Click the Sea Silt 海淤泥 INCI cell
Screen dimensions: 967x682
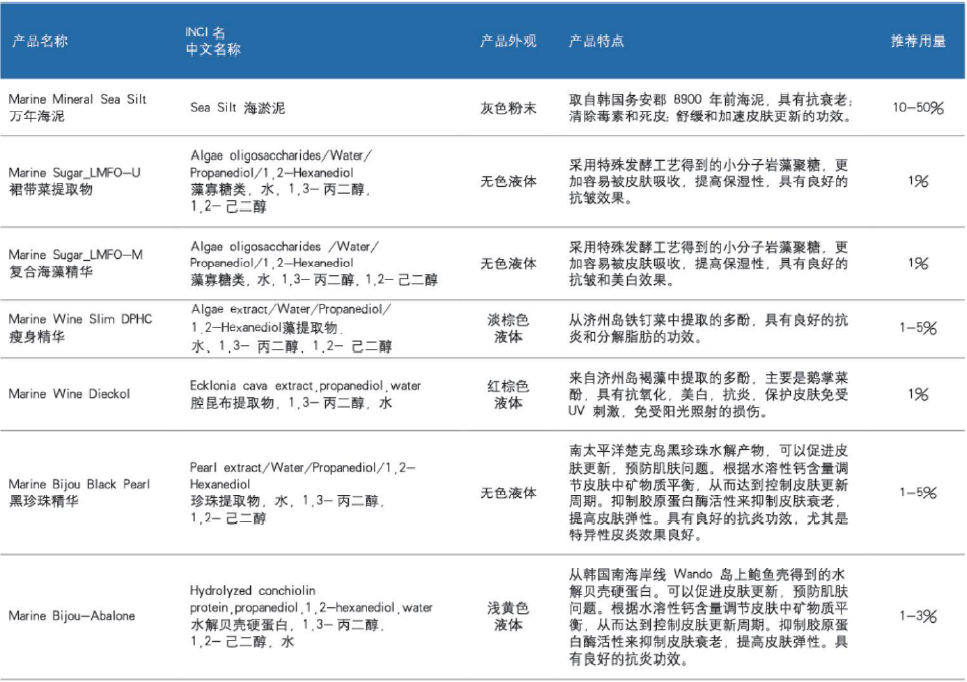tap(237, 108)
